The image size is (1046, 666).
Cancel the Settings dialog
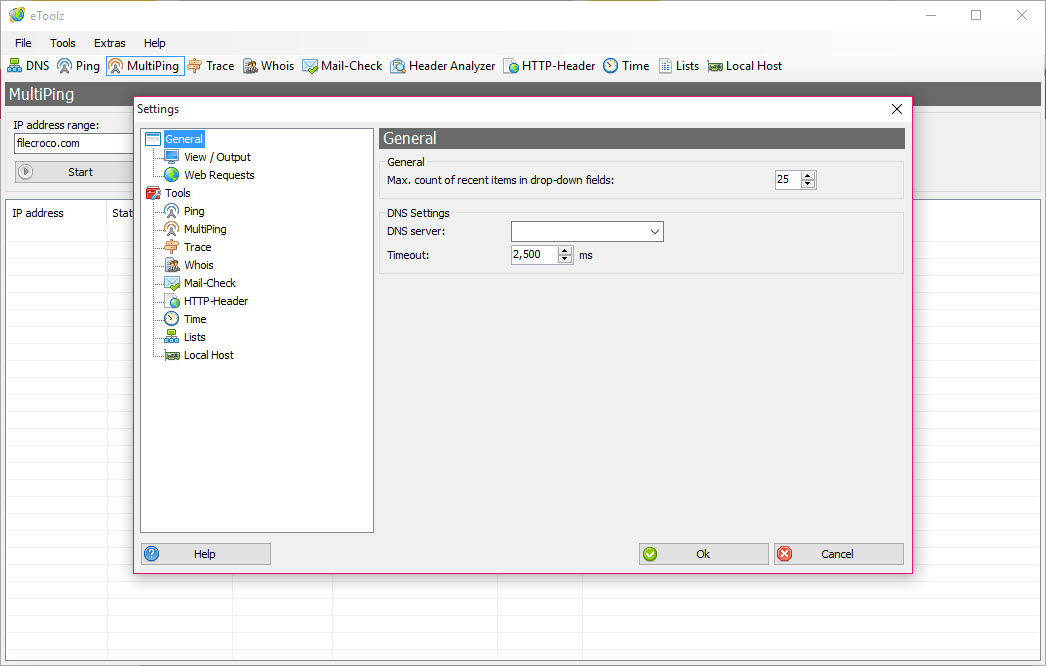tap(838, 554)
